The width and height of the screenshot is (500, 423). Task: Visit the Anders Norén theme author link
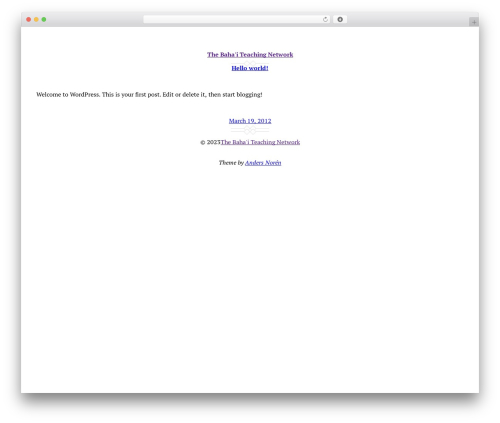tap(263, 163)
